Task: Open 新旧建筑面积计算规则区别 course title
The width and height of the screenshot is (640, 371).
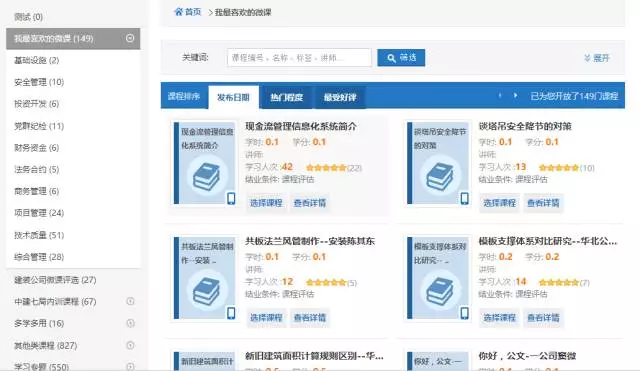Action: [314, 356]
